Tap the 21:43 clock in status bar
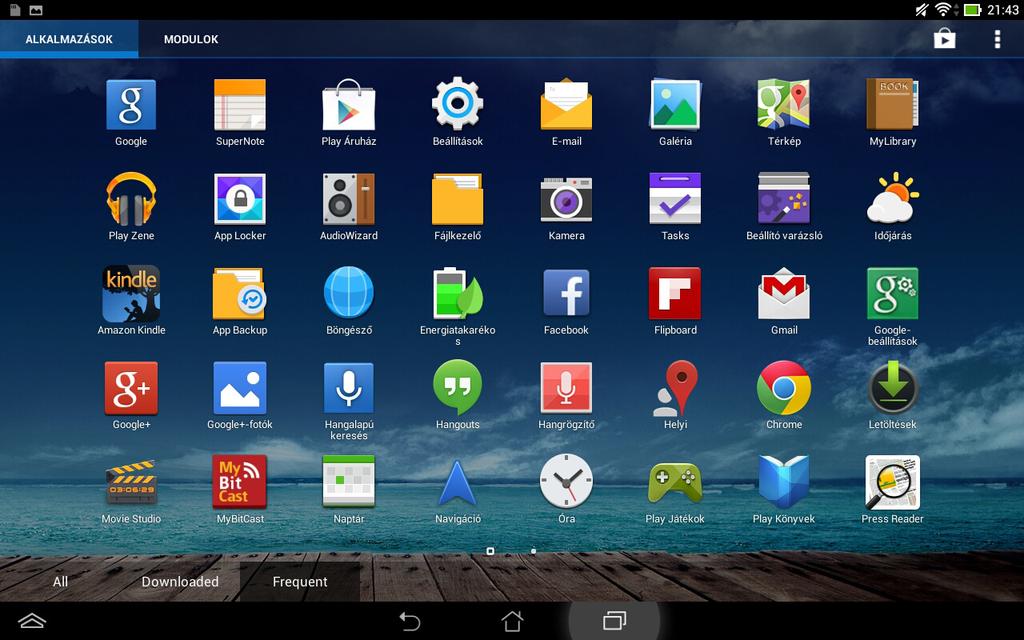 (1003, 10)
